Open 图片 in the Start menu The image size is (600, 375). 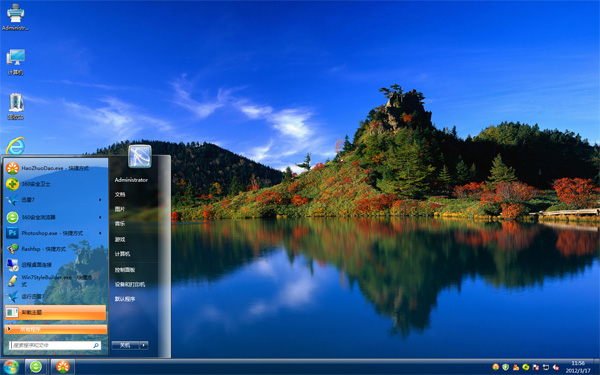[120, 209]
